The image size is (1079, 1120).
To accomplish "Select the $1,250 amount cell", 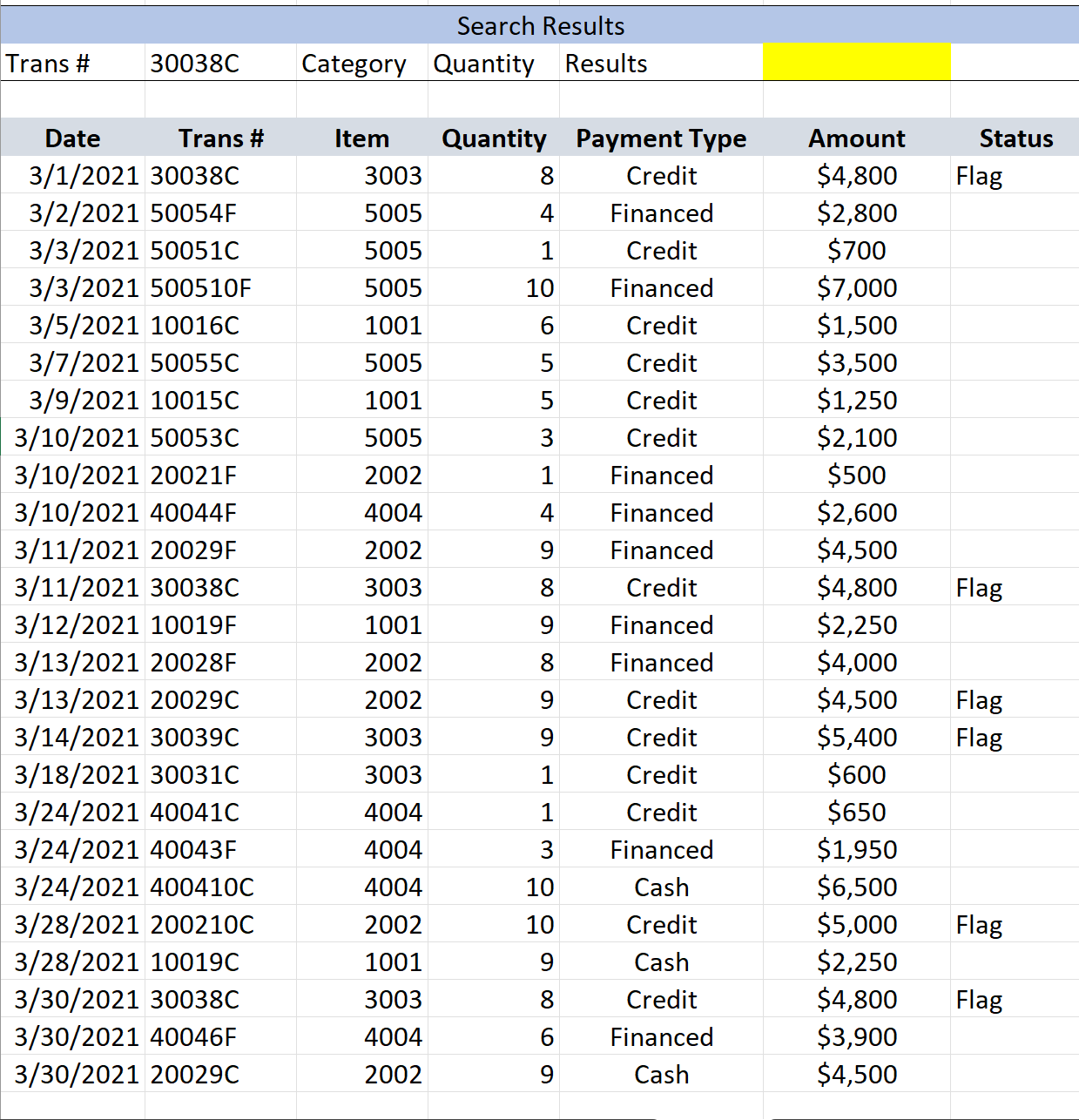I will [857, 400].
